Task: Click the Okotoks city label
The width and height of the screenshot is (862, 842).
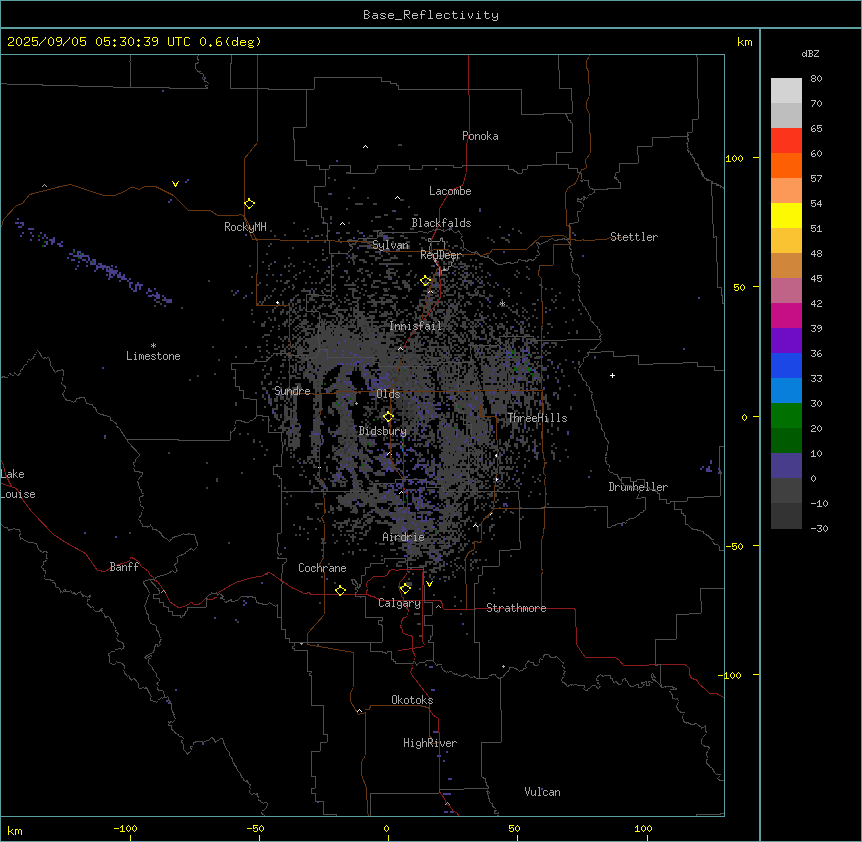Action: [412, 700]
